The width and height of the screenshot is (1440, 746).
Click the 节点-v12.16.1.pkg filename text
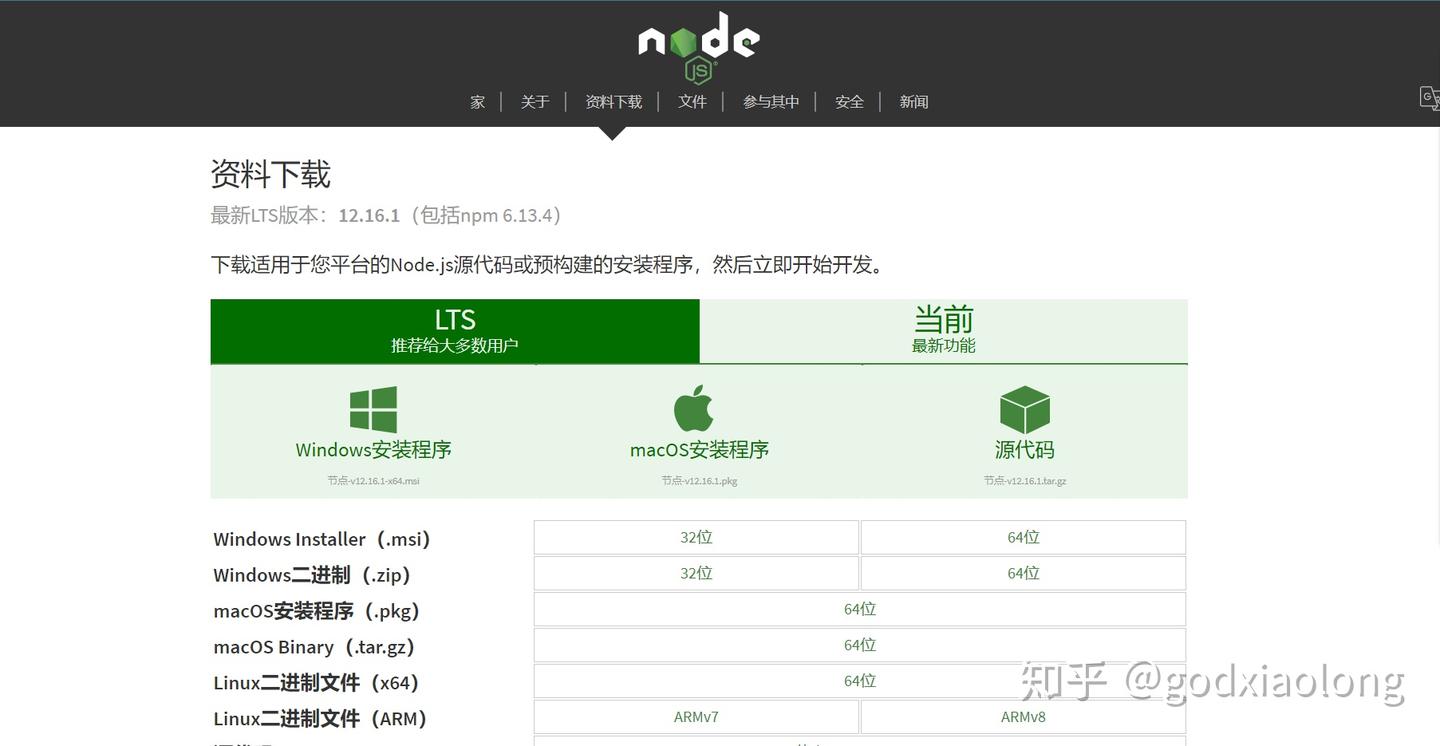(x=699, y=481)
